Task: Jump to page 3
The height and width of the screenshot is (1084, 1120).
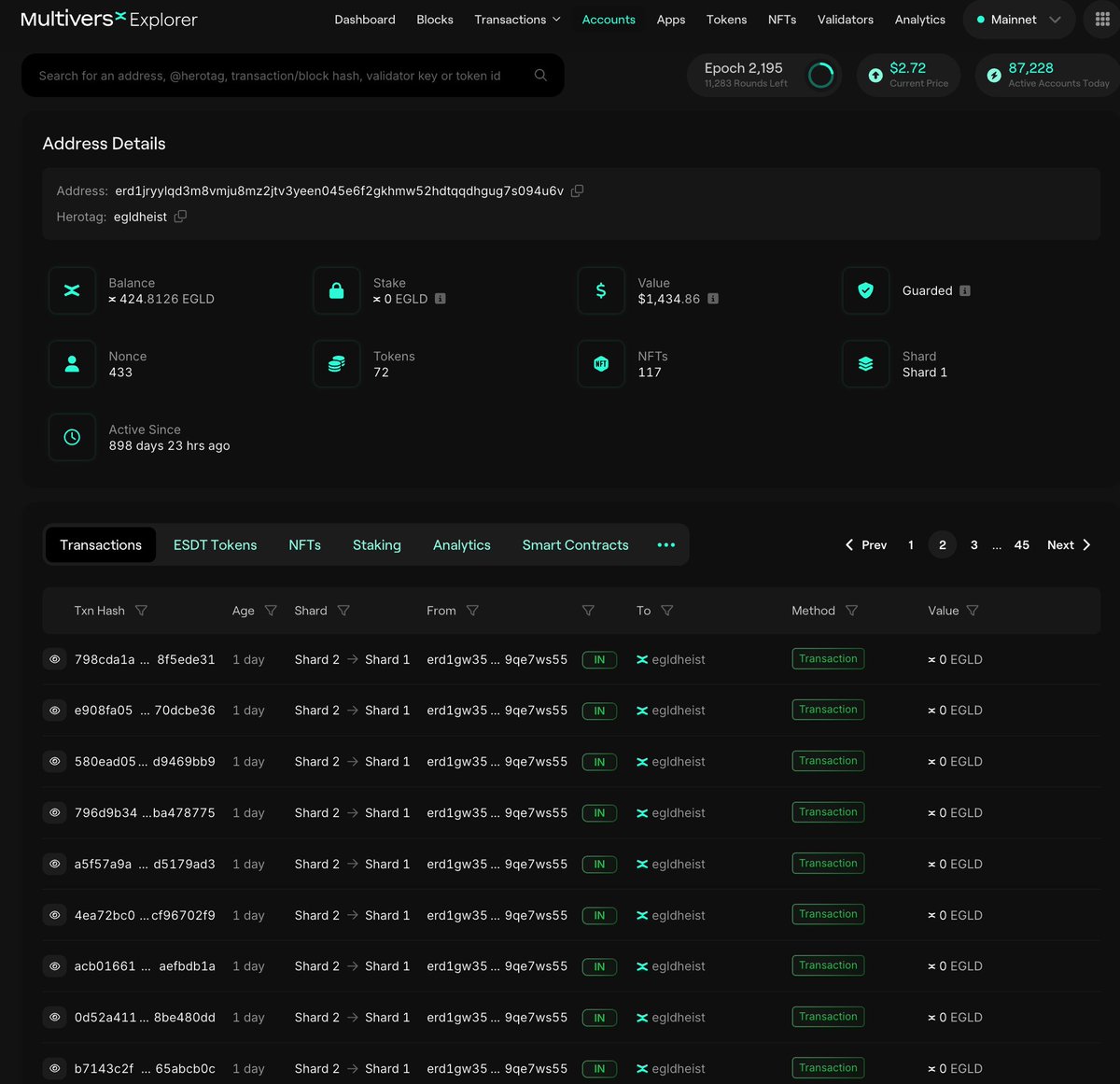Action: click(x=974, y=545)
